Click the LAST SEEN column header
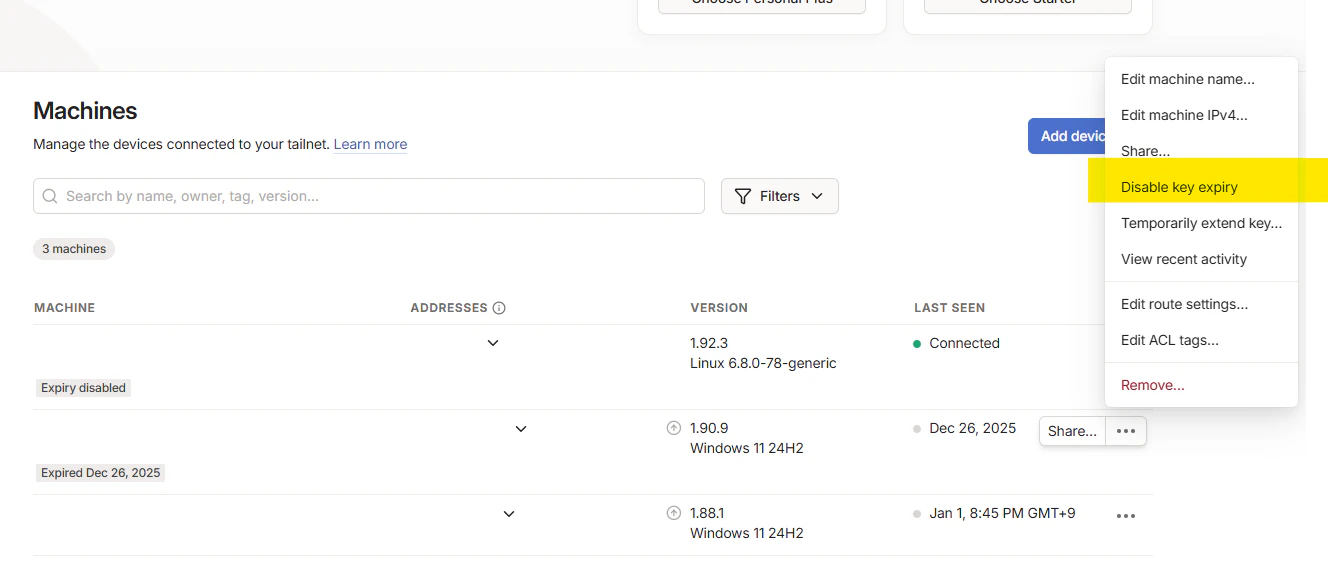The image size is (1328, 565). coord(949,308)
